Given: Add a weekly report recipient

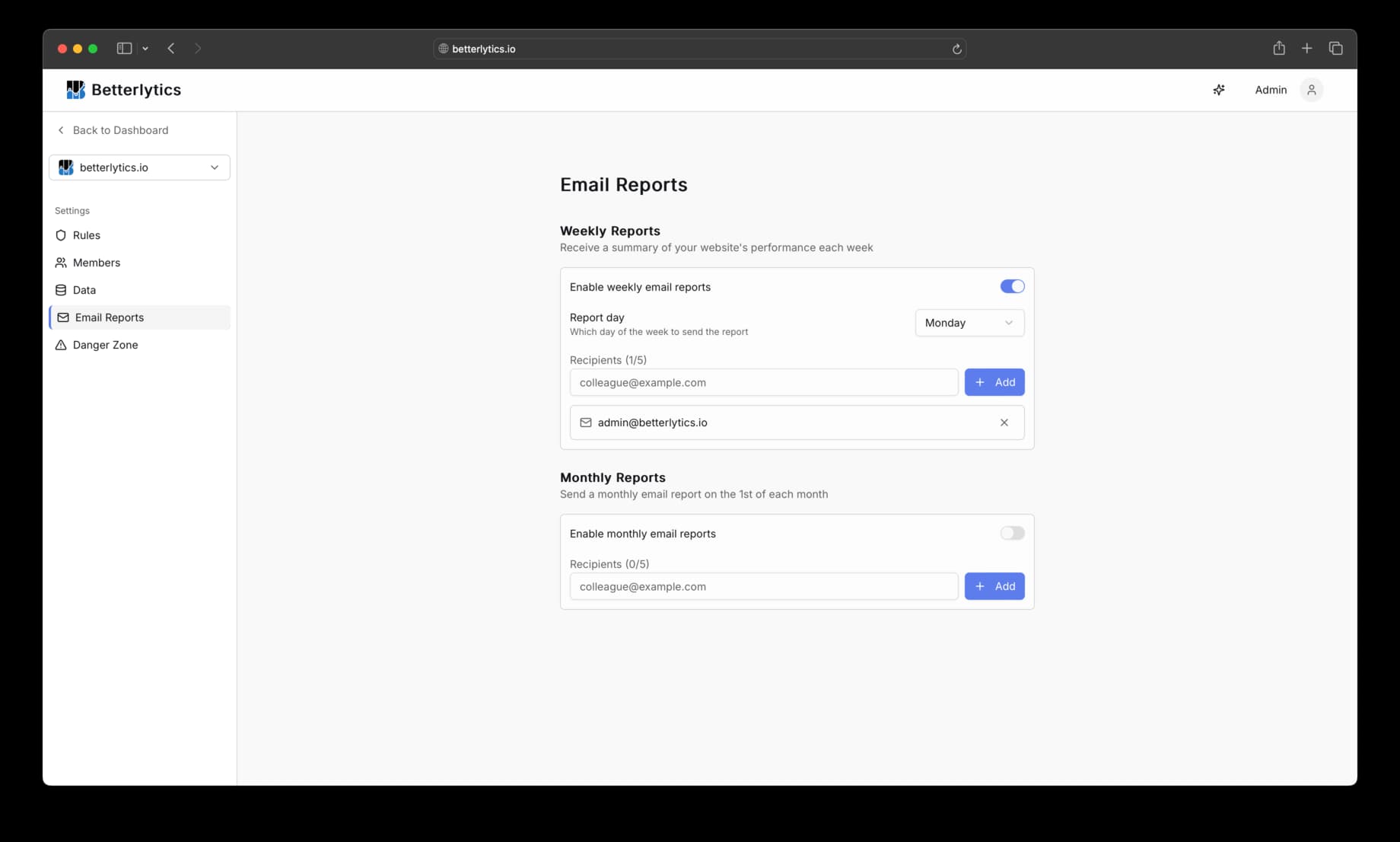Looking at the screenshot, I should coord(994,382).
